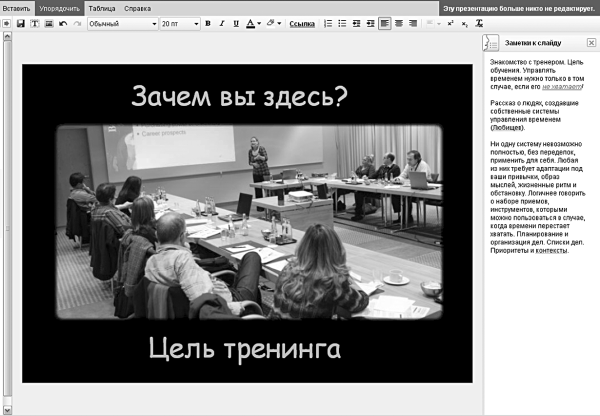
Task: Expand the text color dropdown arrow
Action: (x=259, y=23)
